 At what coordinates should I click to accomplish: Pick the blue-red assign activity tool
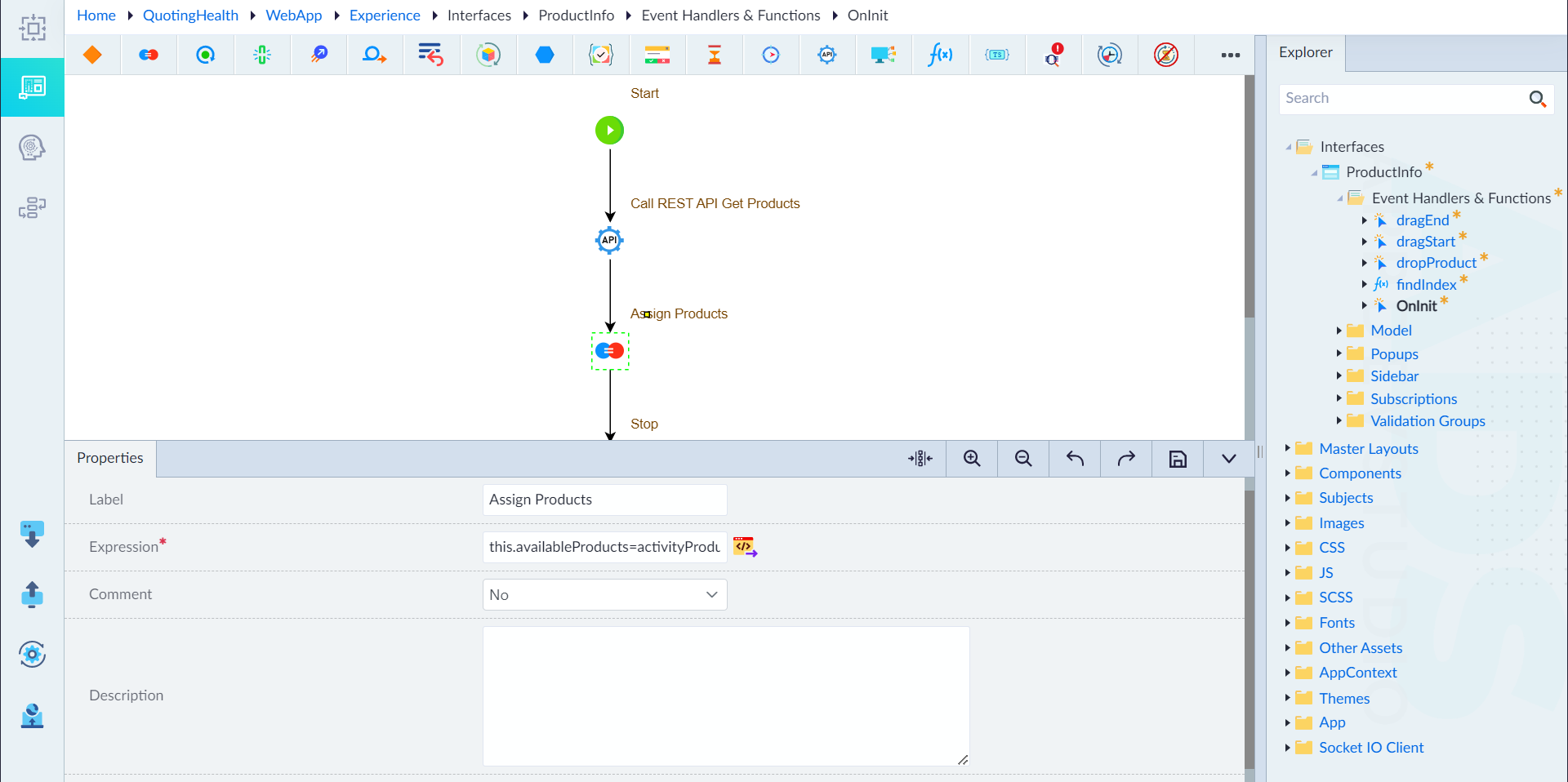(x=149, y=55)
